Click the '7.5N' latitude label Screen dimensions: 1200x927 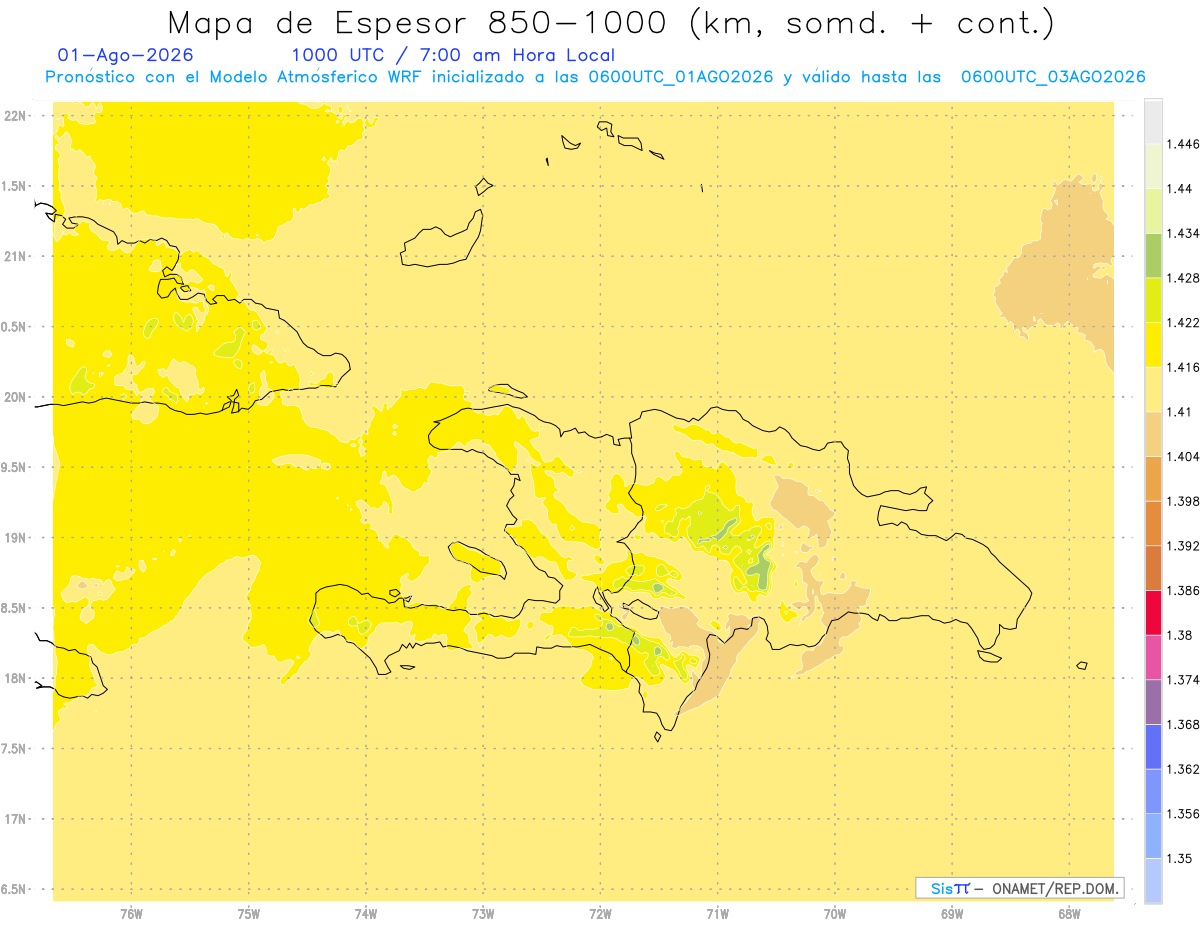(15, 749)
